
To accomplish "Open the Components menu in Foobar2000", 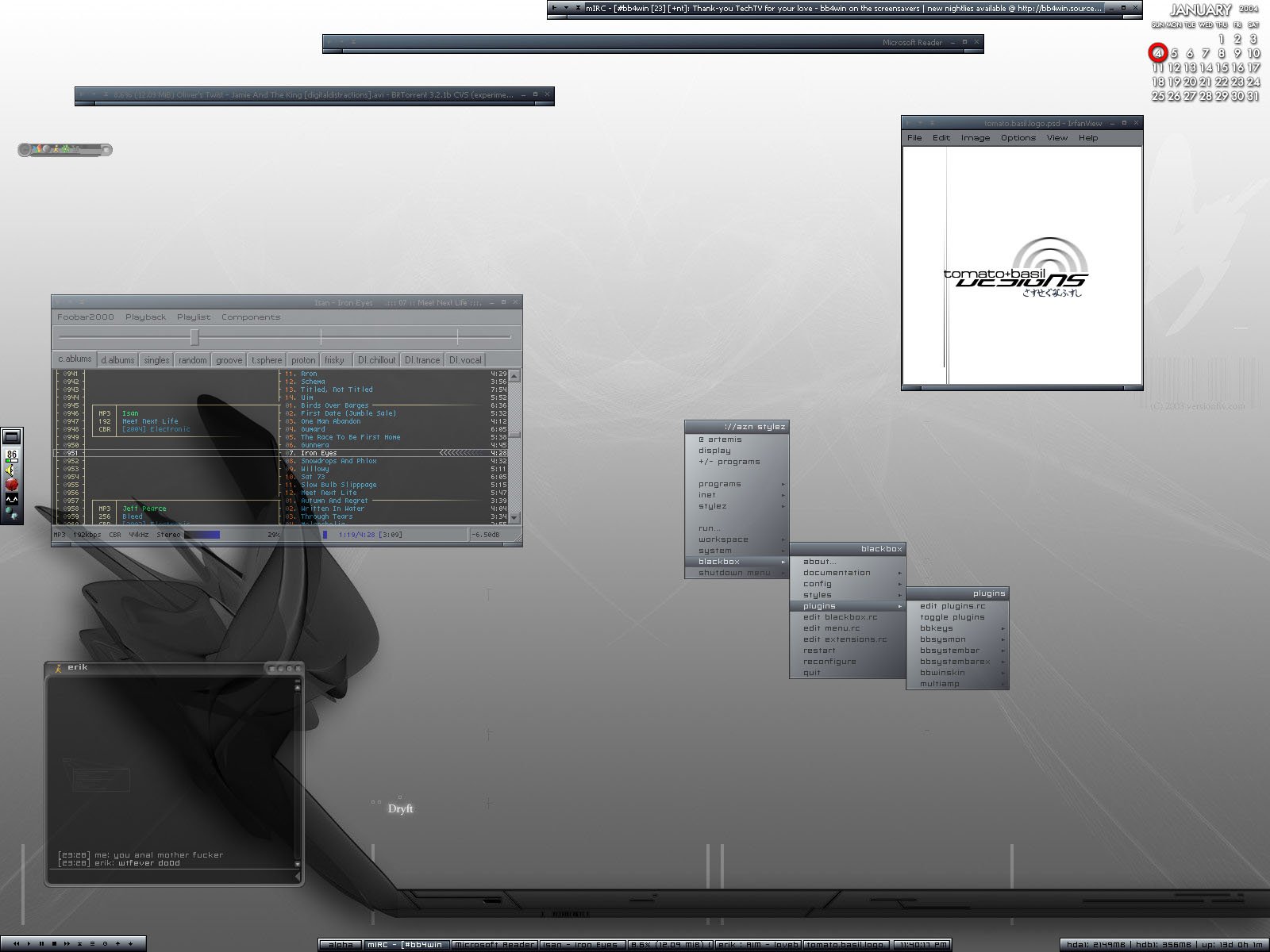I will pos(250,317).
